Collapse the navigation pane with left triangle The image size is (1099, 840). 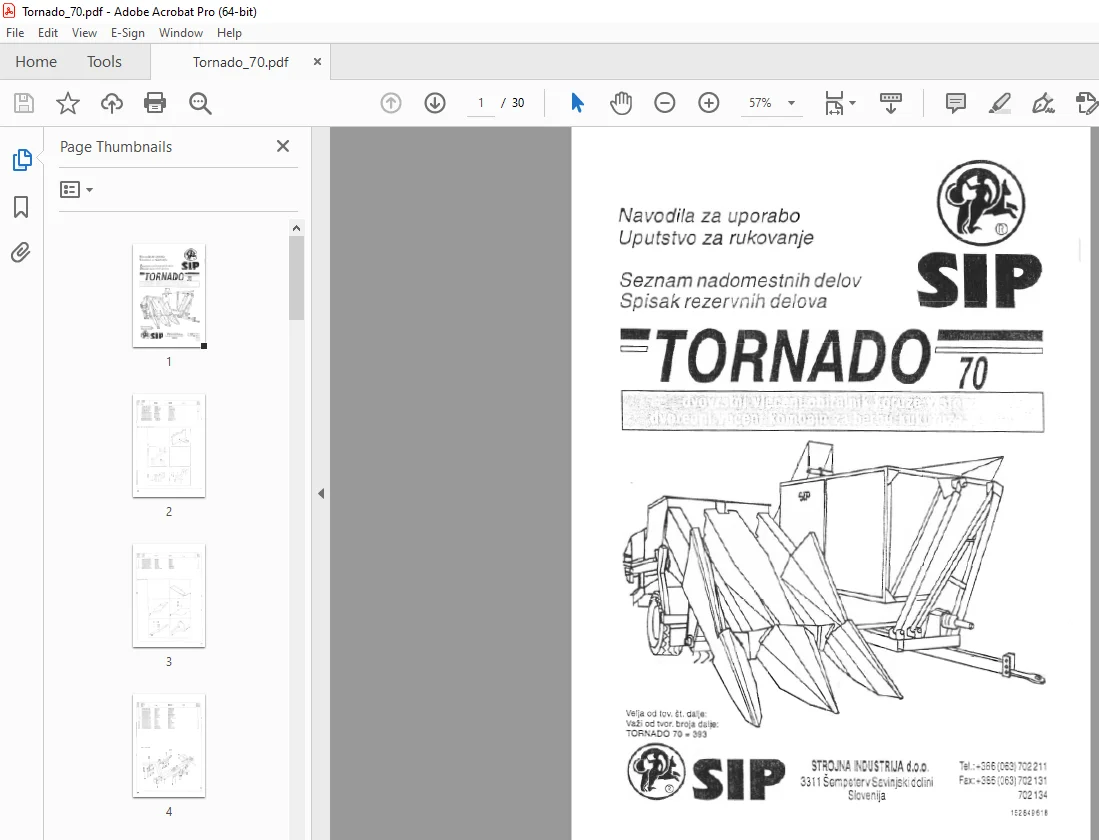click(x=321, y=494)
